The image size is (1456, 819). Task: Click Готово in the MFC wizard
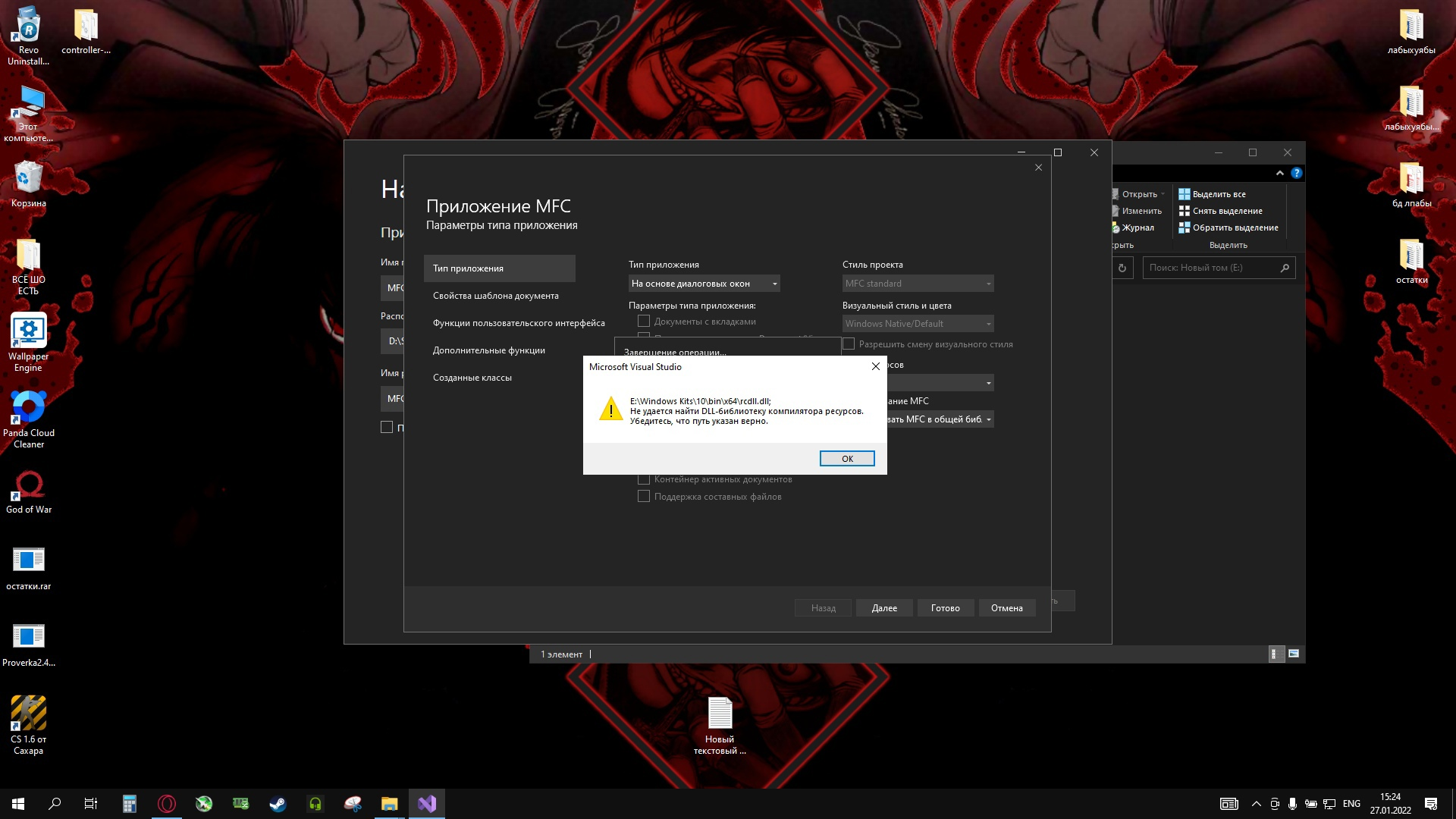[946, 608]
